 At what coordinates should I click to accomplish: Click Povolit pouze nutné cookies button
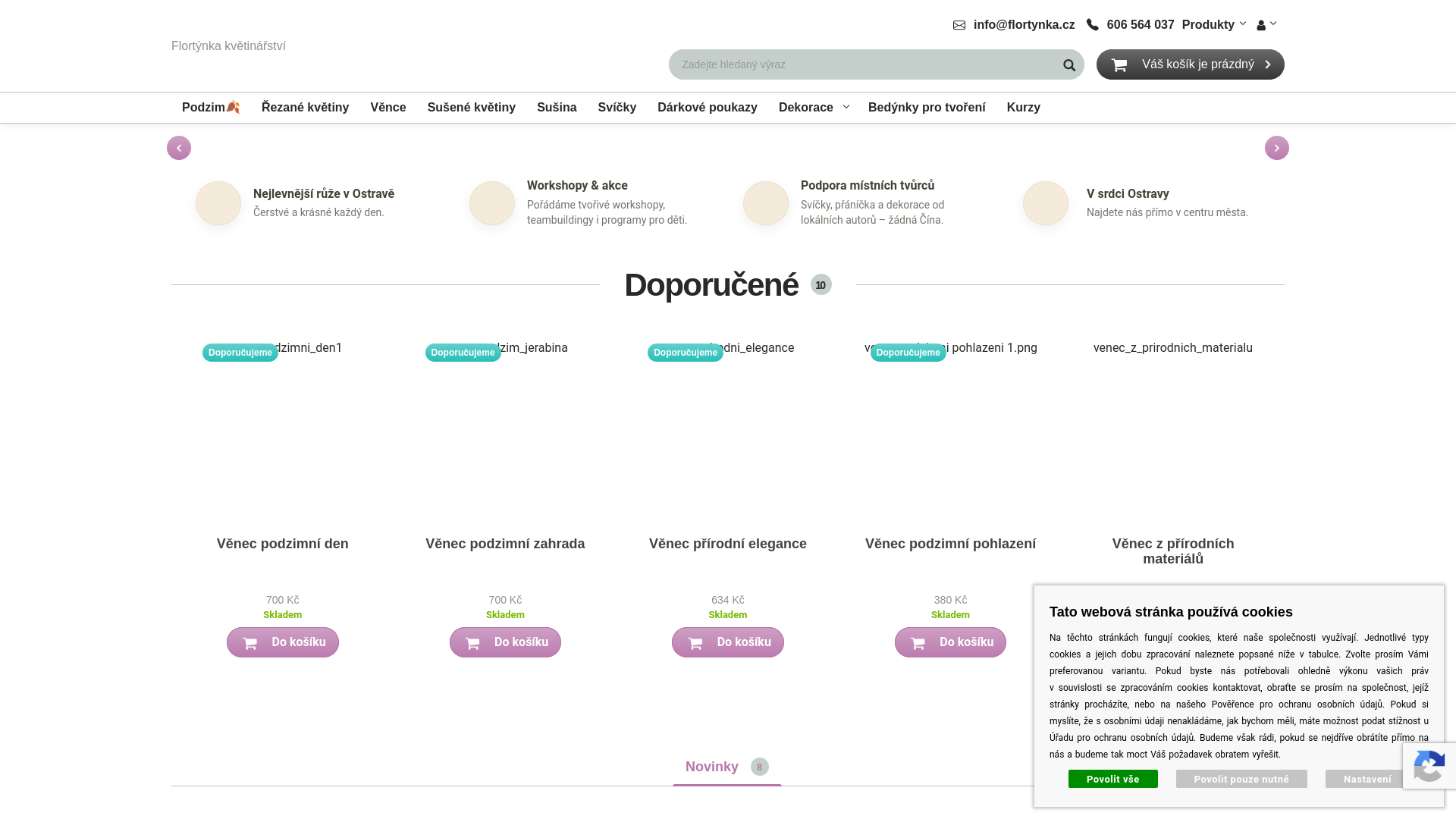coord(1241,779)
